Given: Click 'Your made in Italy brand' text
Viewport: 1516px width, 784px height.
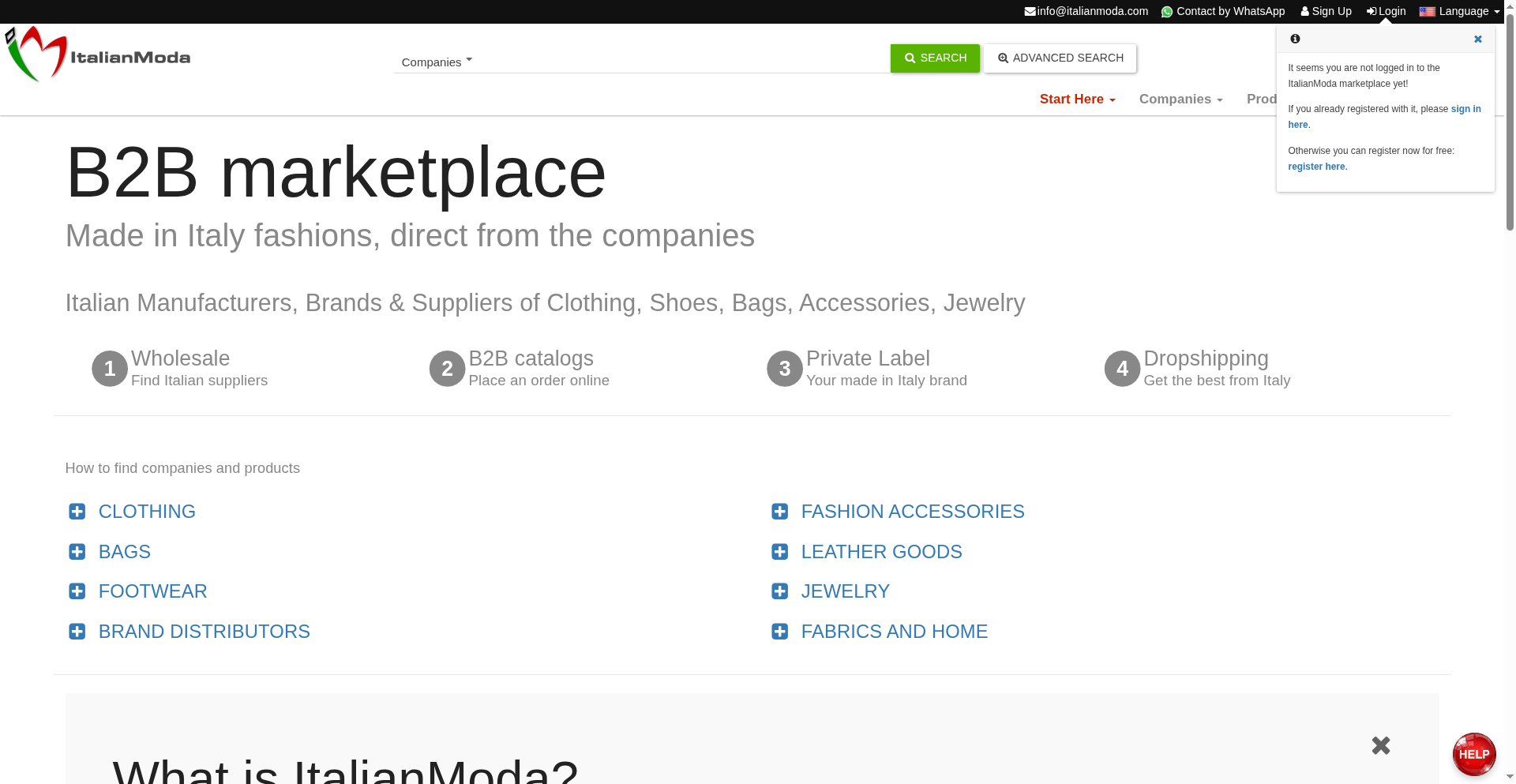Looking at the screenshot, I should tap(887, 381).
